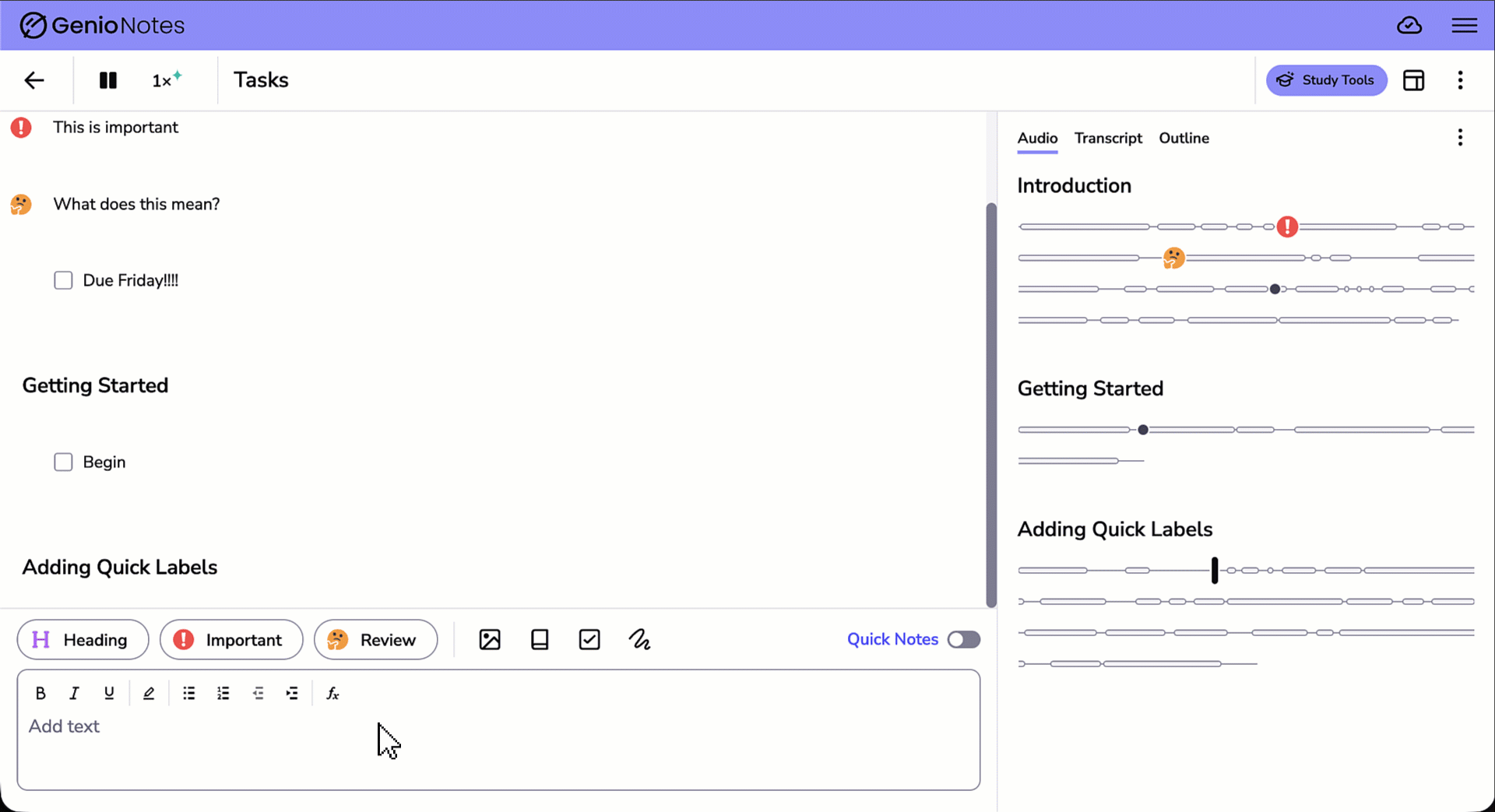The width and height of the screenshot is (1495, 812).
Task: Add a Heading quick label
Action: tap(83, 640)
